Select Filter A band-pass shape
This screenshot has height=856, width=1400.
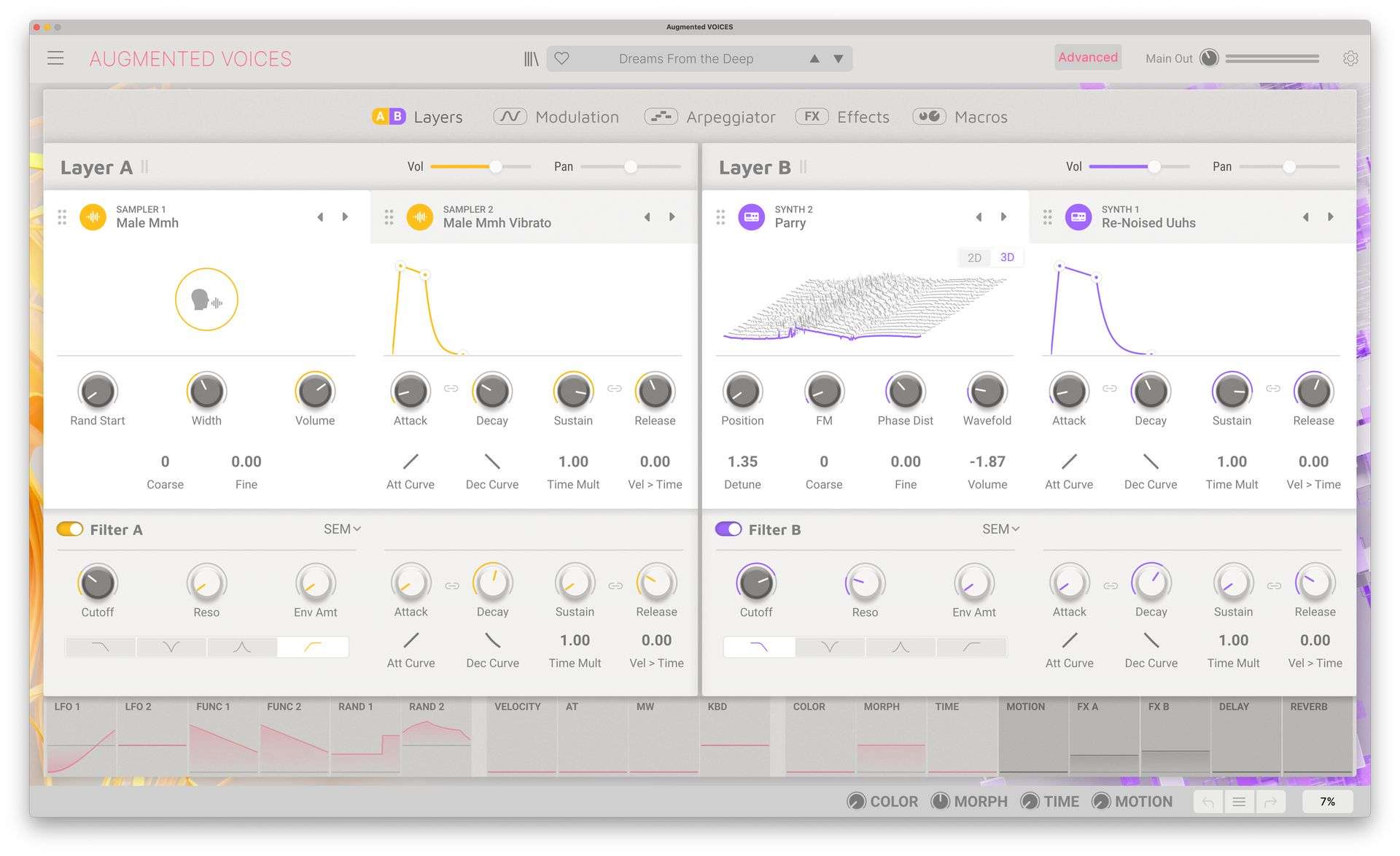[x=242, y=647]
